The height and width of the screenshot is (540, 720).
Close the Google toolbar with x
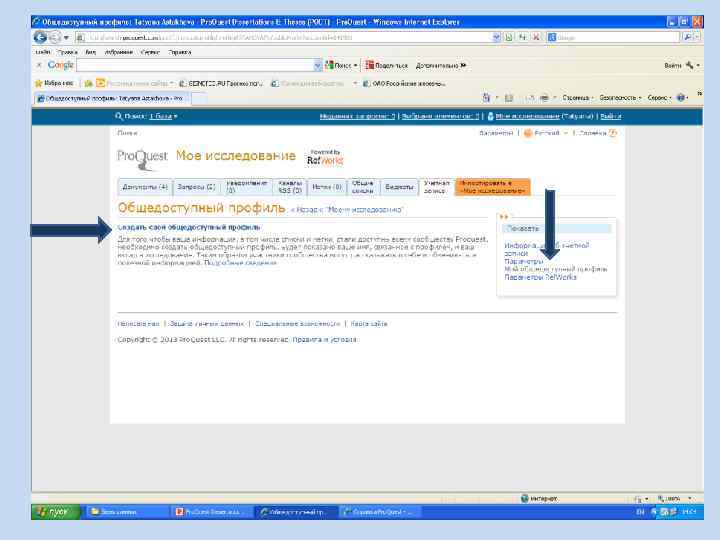click(x=39, y=65)
